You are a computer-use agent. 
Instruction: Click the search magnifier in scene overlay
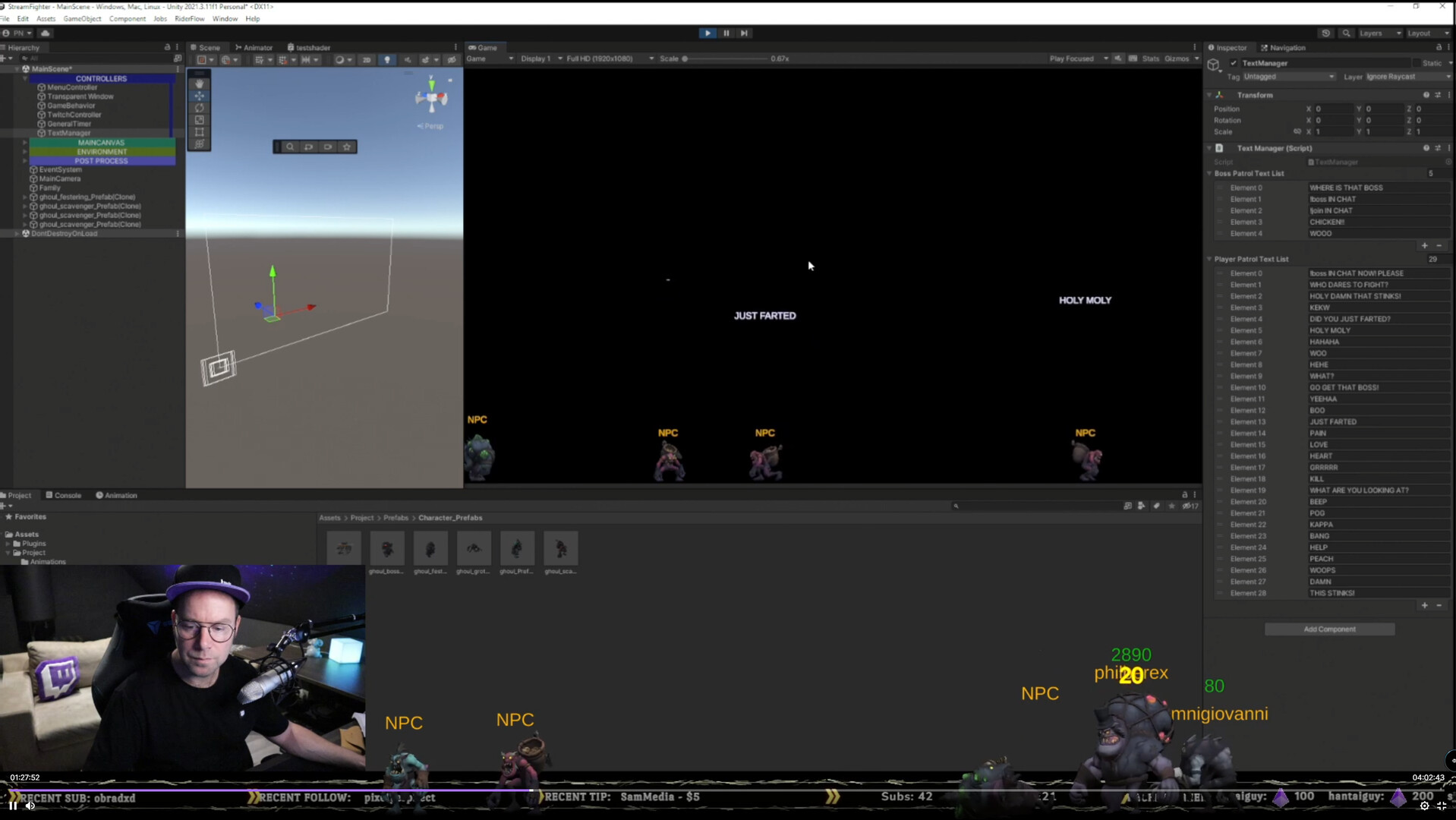(x=290, y=147)
